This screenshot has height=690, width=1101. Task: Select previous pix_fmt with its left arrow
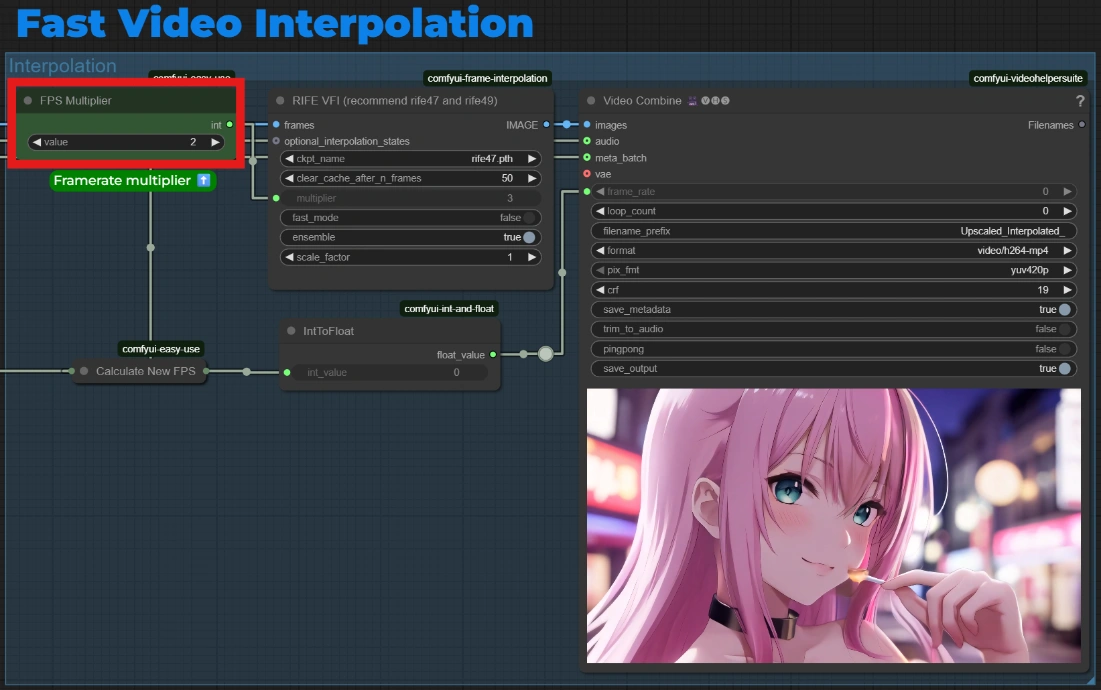pos(600,270)
